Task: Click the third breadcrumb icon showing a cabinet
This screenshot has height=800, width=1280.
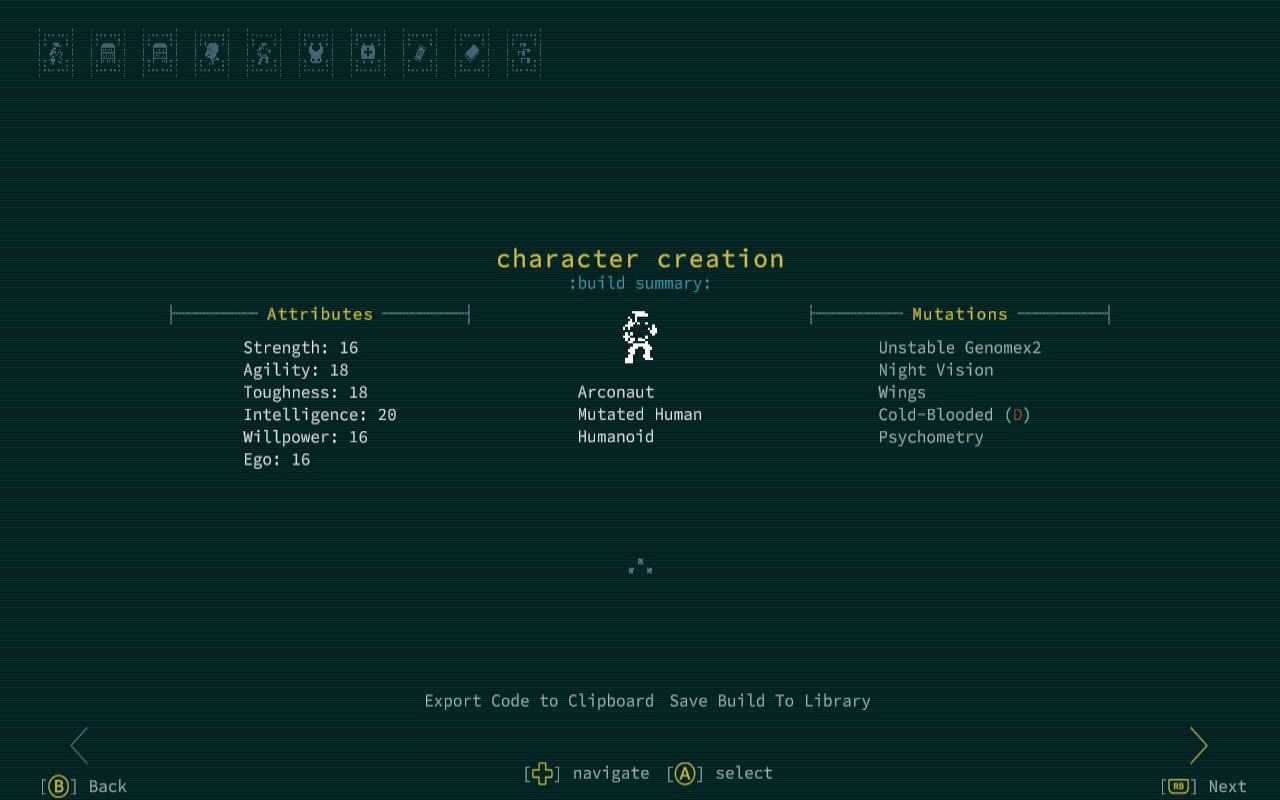Action: click(160, 53)
